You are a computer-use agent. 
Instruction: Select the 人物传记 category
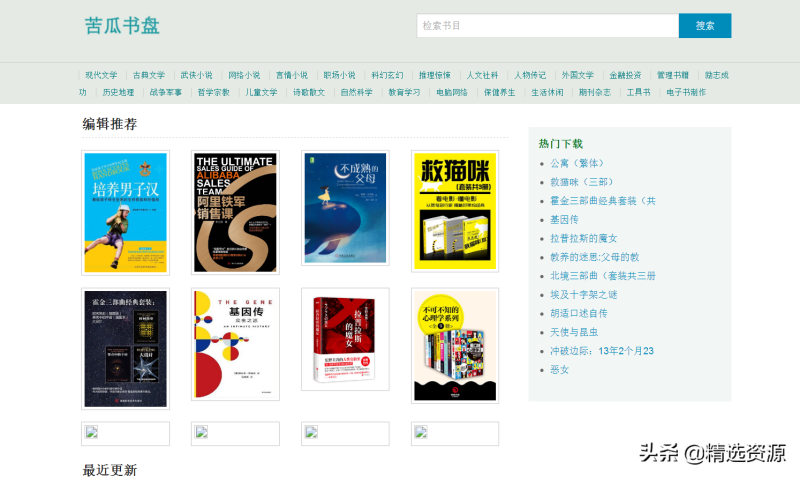click(x=530, y=75)
